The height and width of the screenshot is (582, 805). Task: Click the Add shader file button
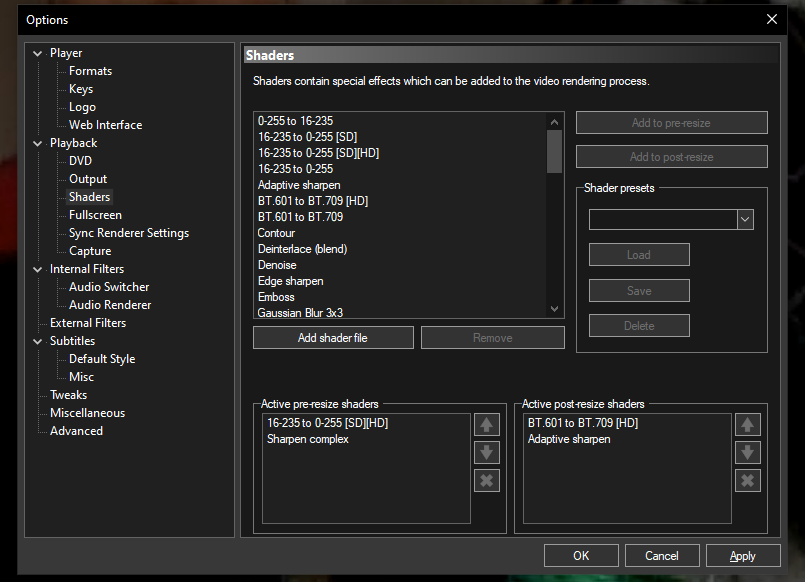pyautogui.click(x=332, y=337)
